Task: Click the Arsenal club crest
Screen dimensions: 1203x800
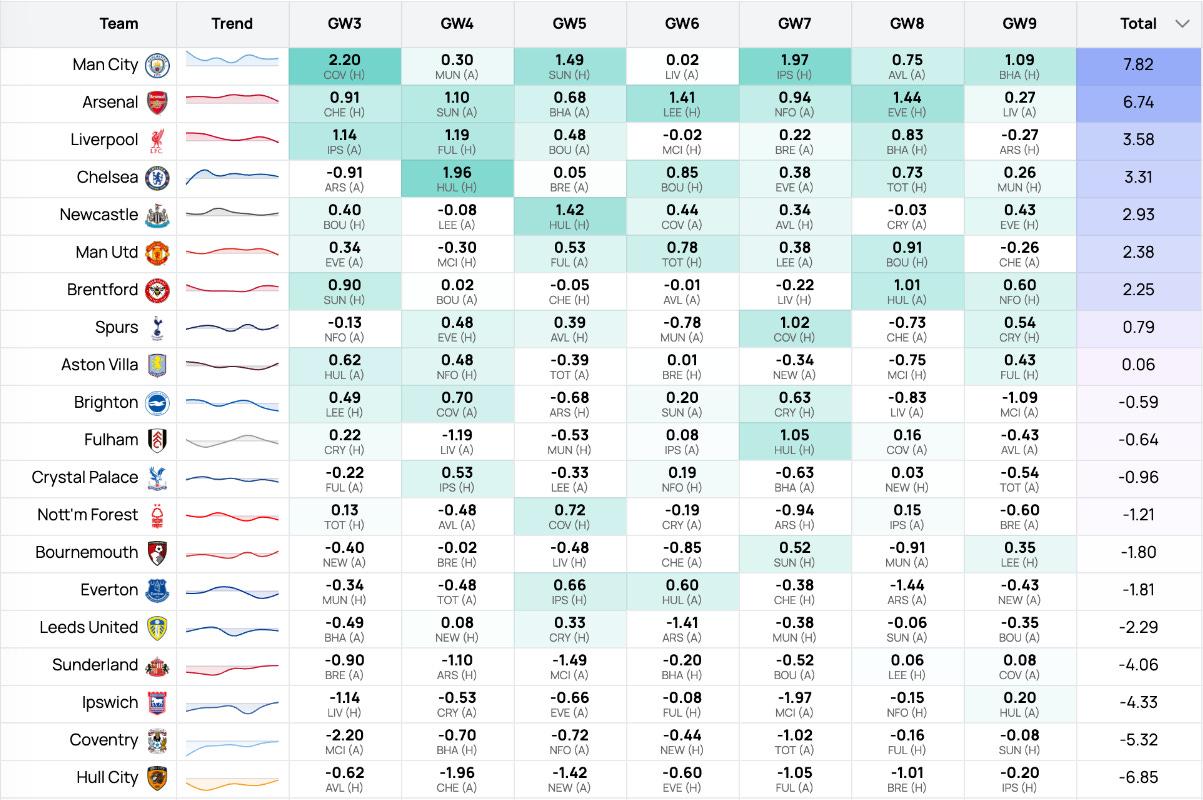Action: [x=157, y=103]
